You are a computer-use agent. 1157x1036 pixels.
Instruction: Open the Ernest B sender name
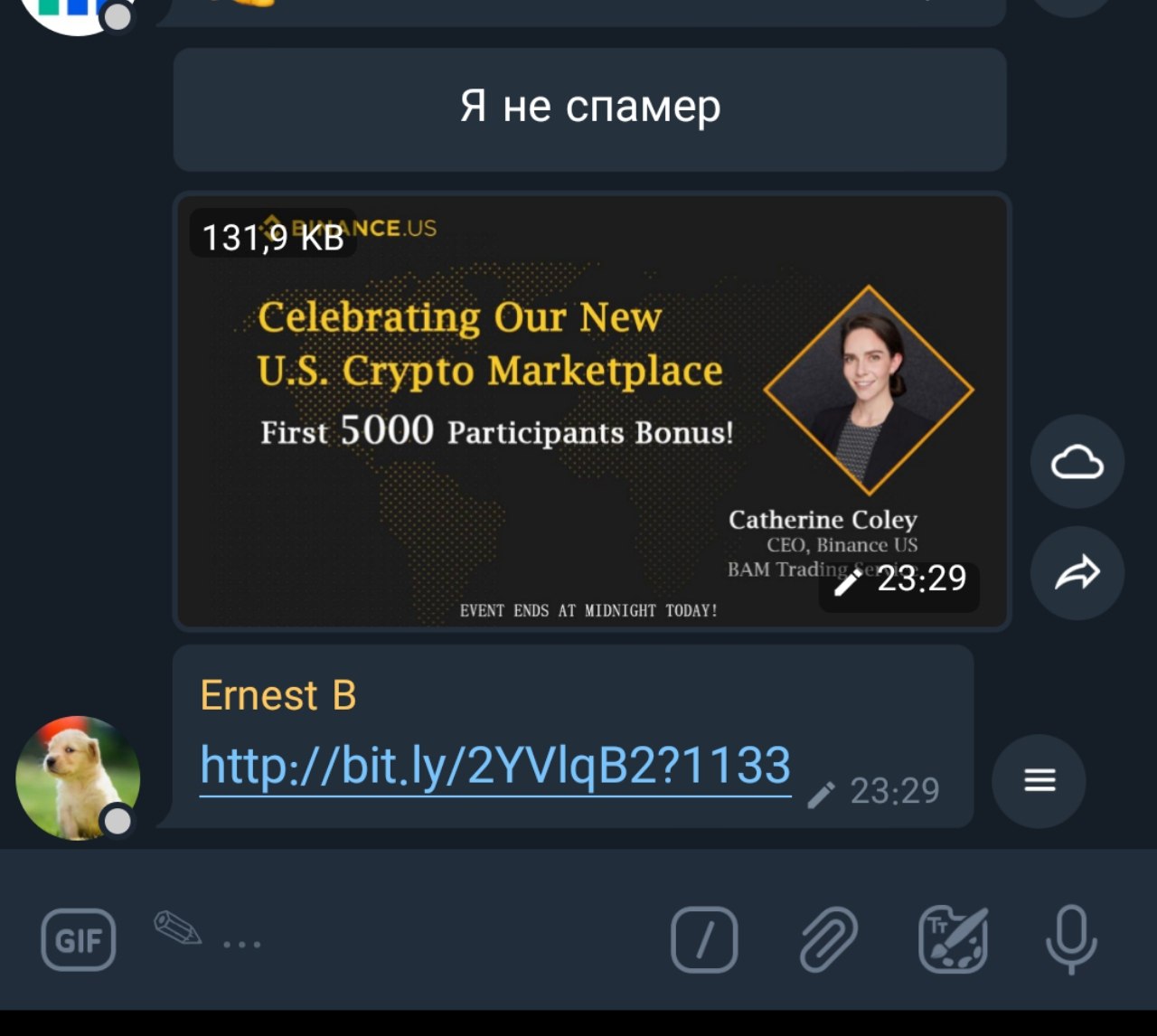click(x=278, y=695)
